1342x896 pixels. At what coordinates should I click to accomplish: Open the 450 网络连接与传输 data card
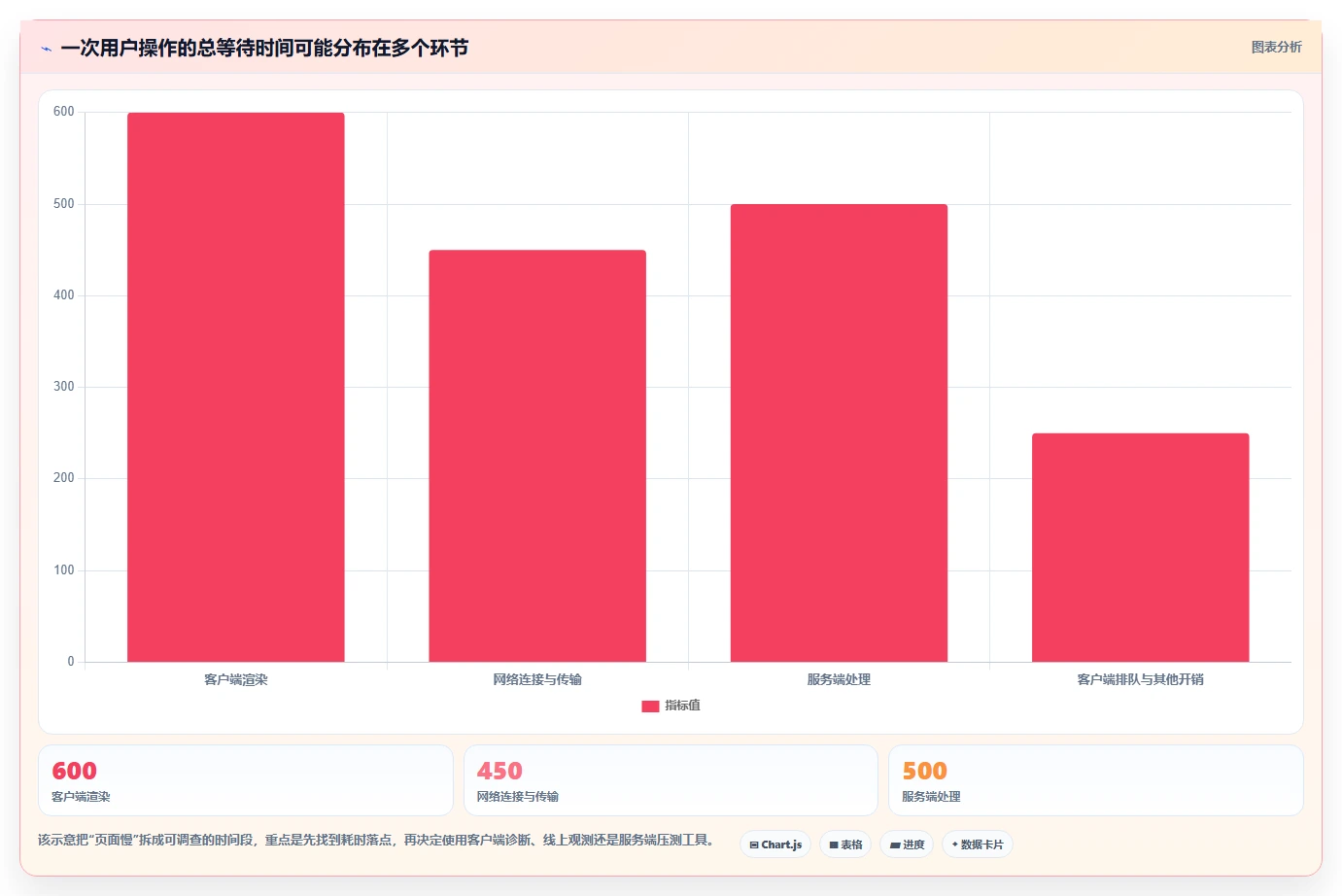[671, 780]
